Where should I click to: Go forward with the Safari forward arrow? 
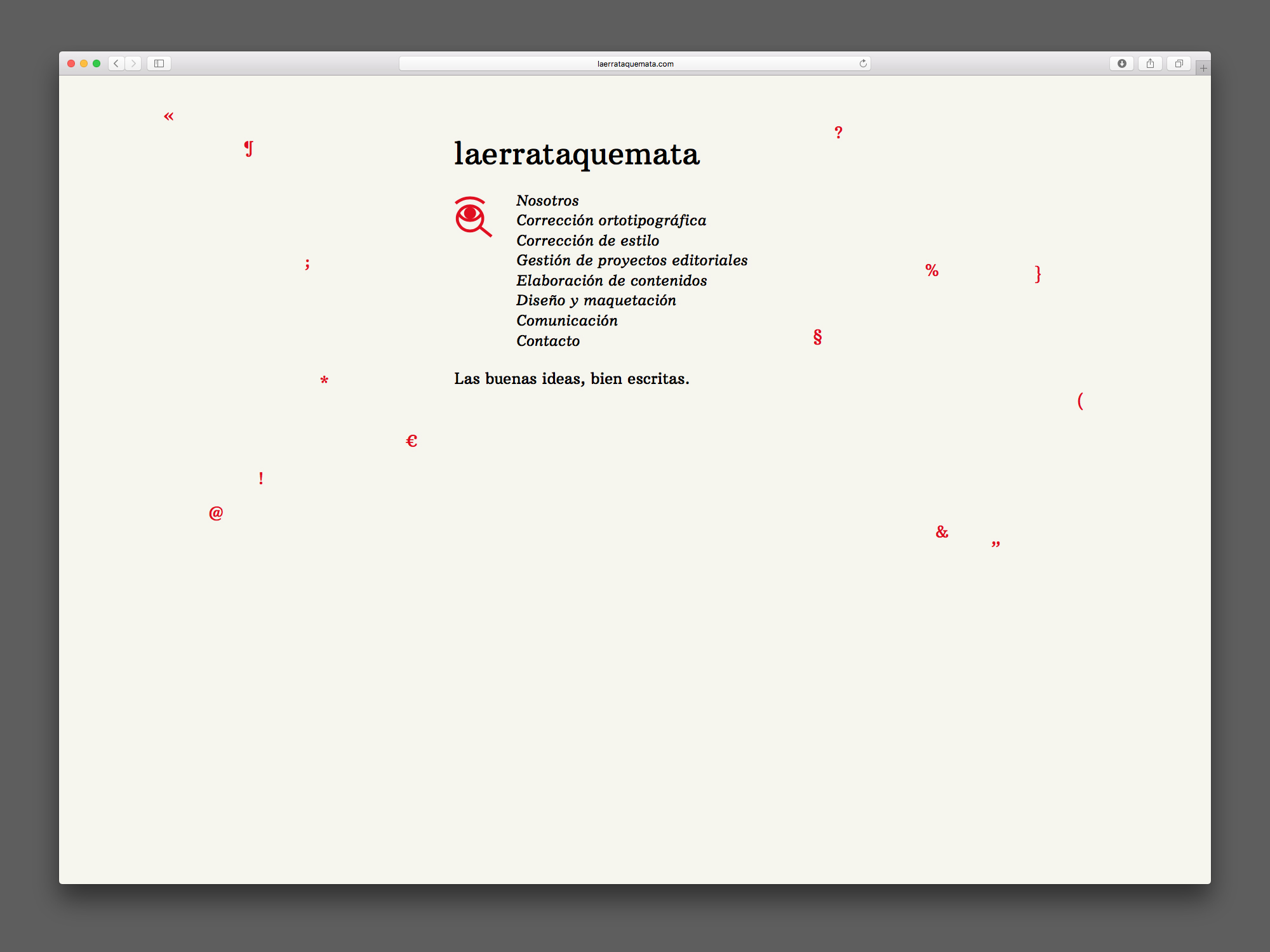[x=133, y=63]
